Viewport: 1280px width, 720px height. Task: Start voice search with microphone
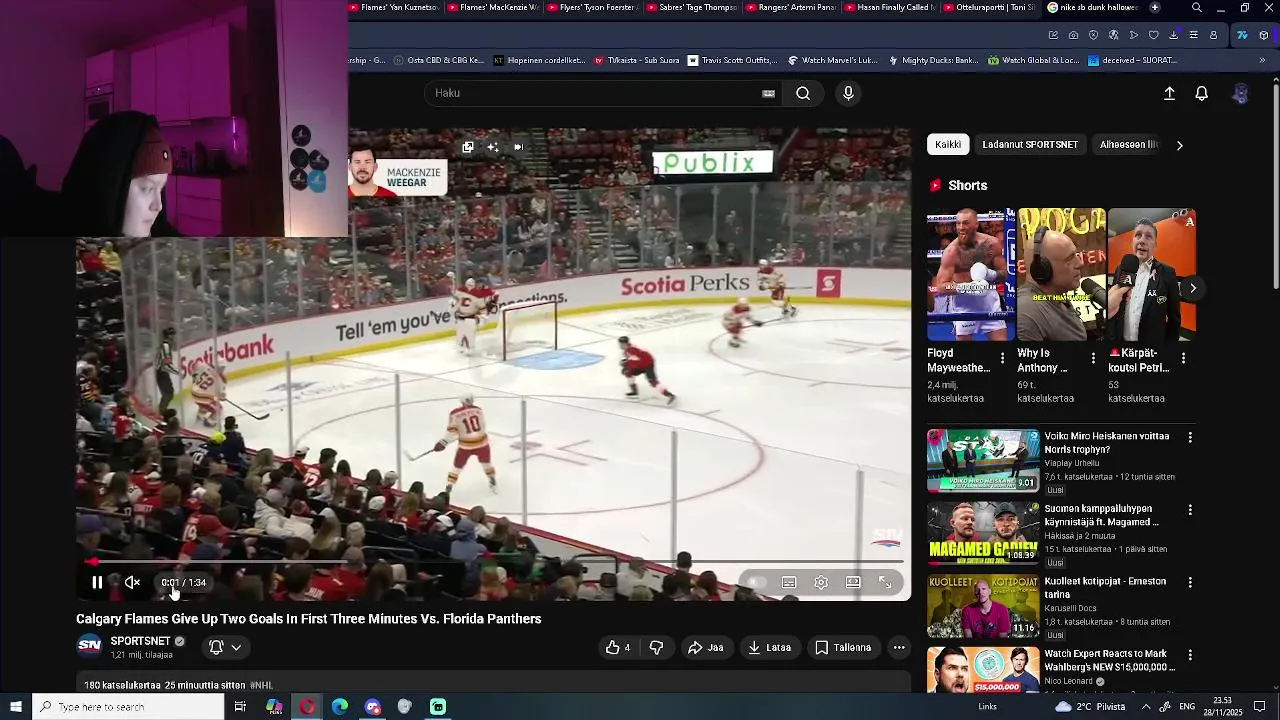click(848, 93)
